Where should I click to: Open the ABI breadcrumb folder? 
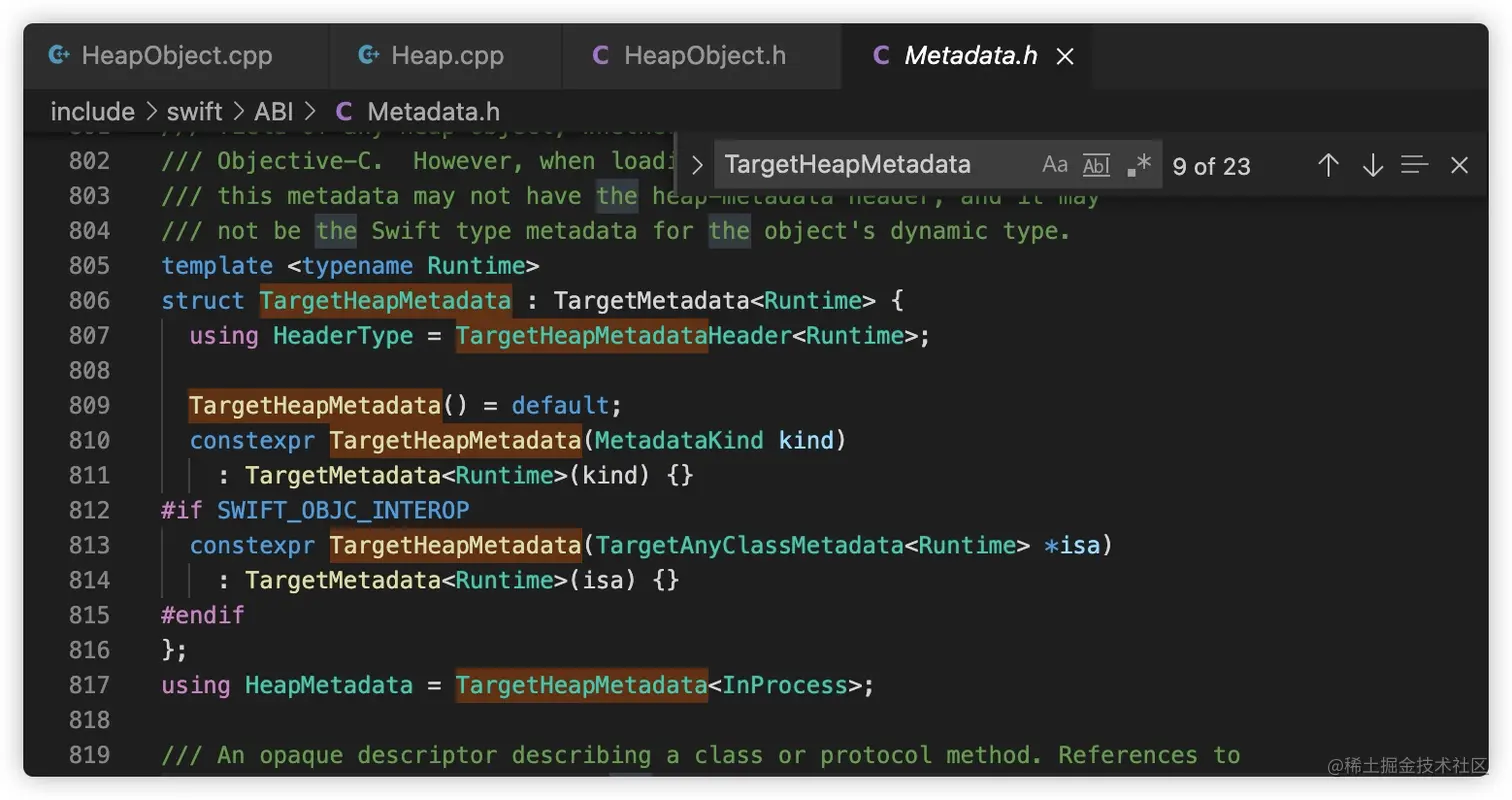point(274,112)
